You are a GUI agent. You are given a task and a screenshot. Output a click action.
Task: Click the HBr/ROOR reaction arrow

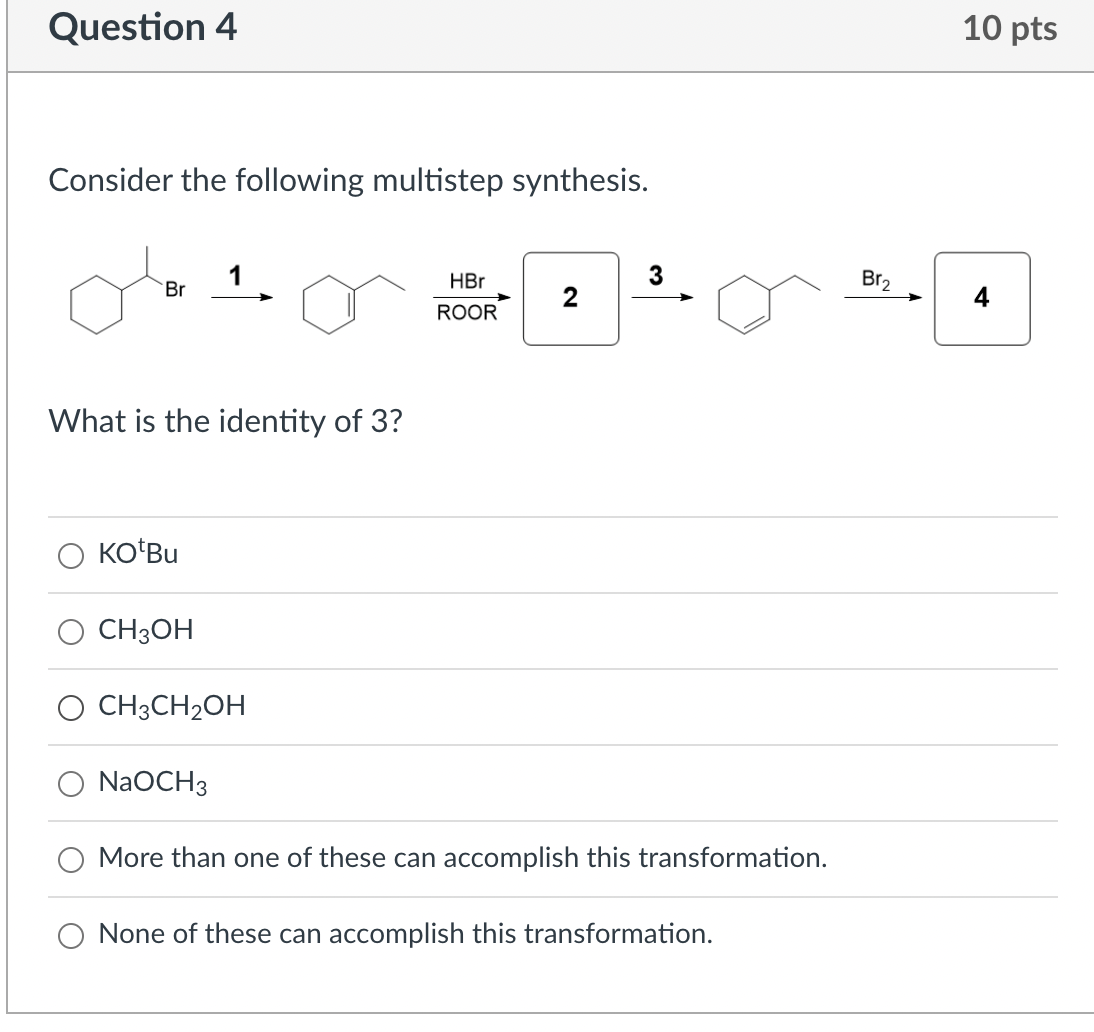(470, 297)
